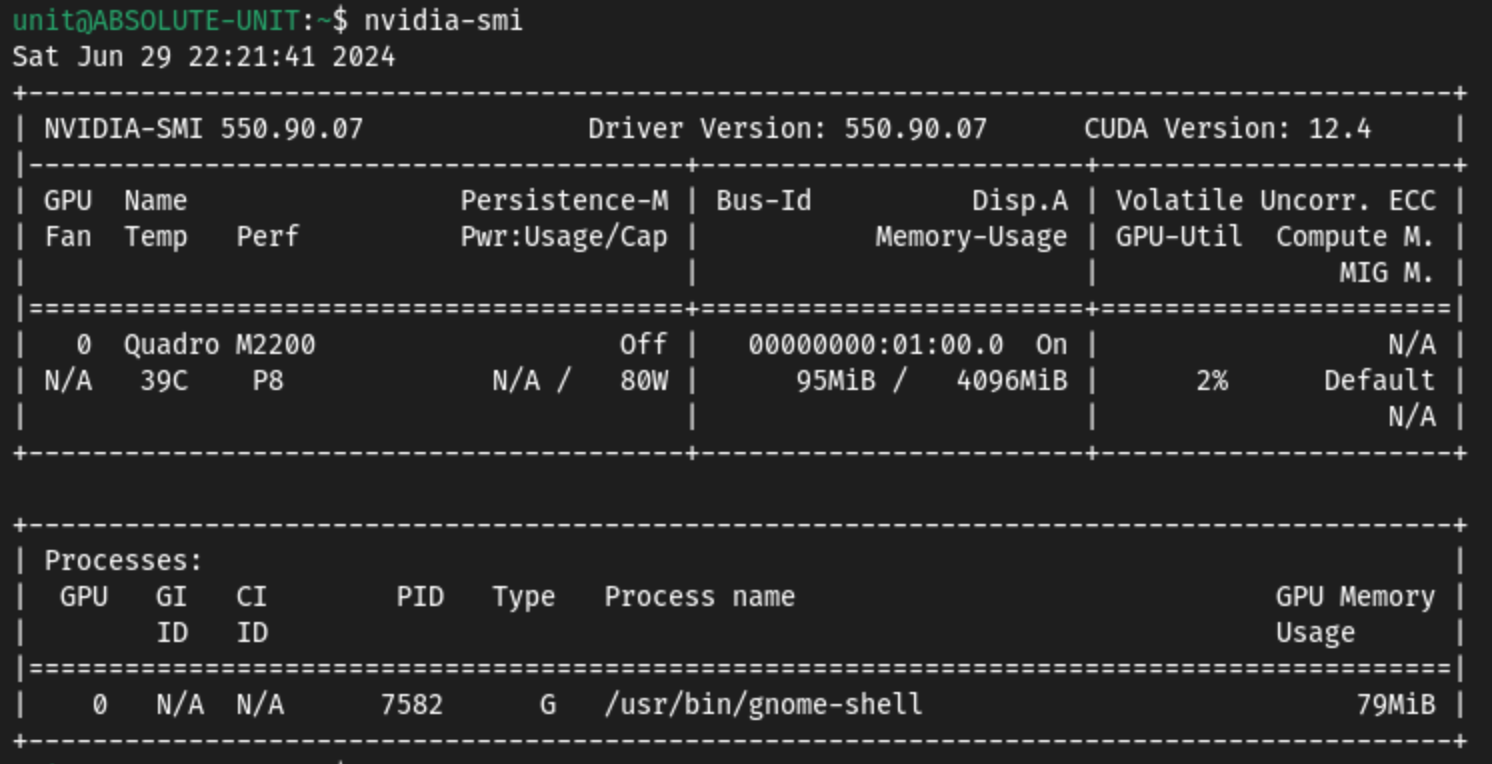Click the Default compute mode text
The image size is (1492, 764).
click(x=1379, y=381)
